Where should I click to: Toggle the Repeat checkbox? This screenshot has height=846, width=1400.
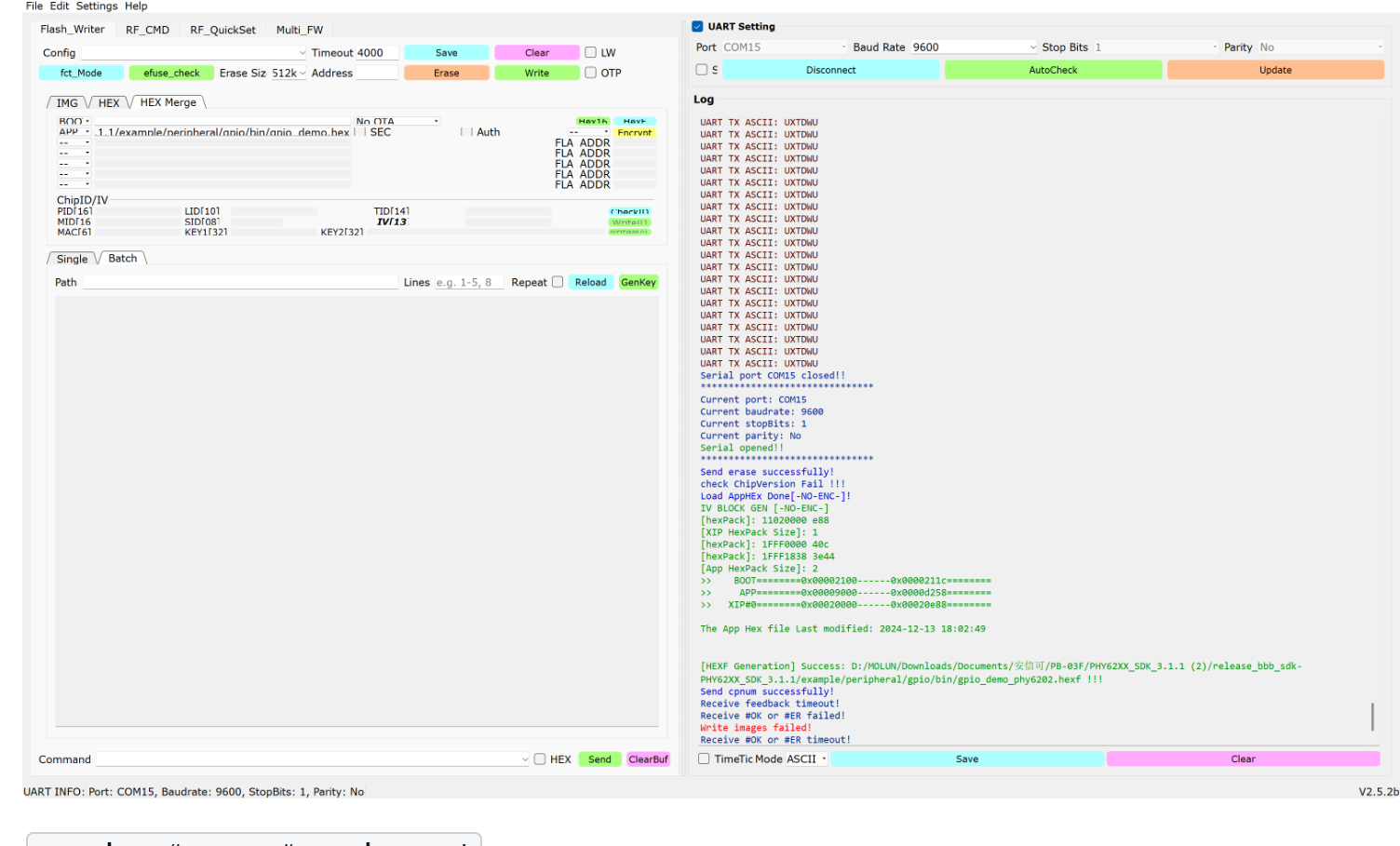558,282
